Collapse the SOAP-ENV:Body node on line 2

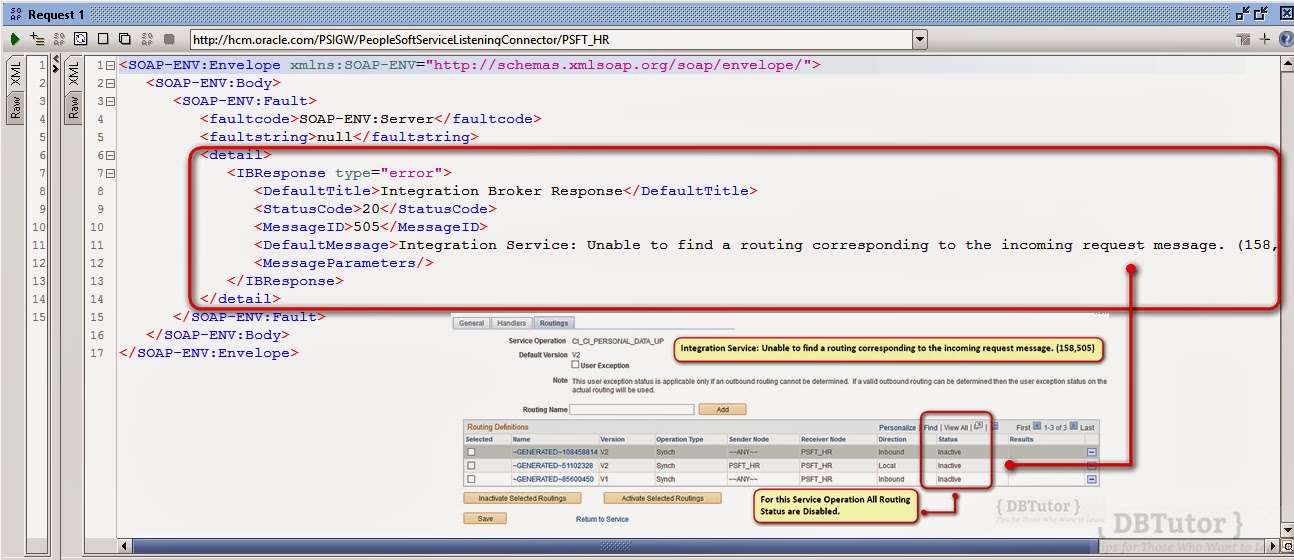coord(110,83)
